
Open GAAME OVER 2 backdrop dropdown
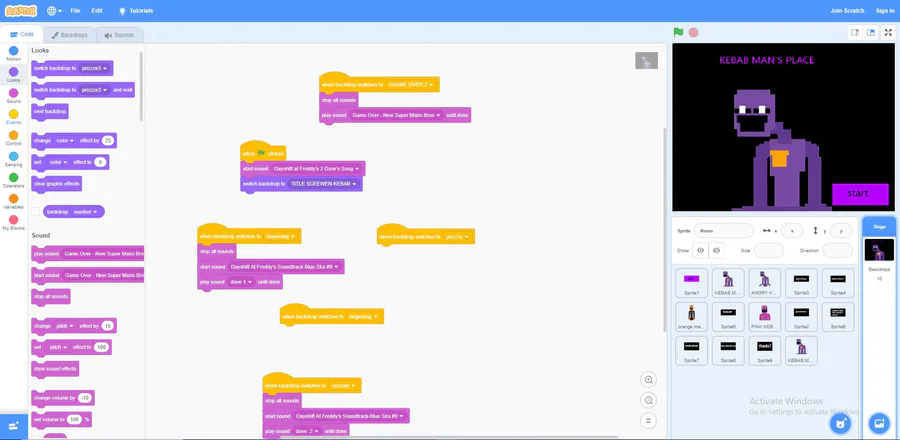pos(411,84)
